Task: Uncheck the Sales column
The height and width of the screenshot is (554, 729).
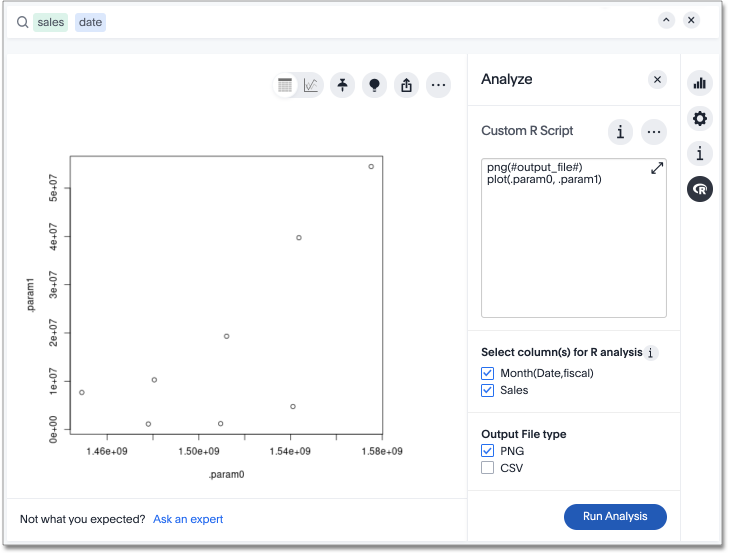Action: (488, 390)
